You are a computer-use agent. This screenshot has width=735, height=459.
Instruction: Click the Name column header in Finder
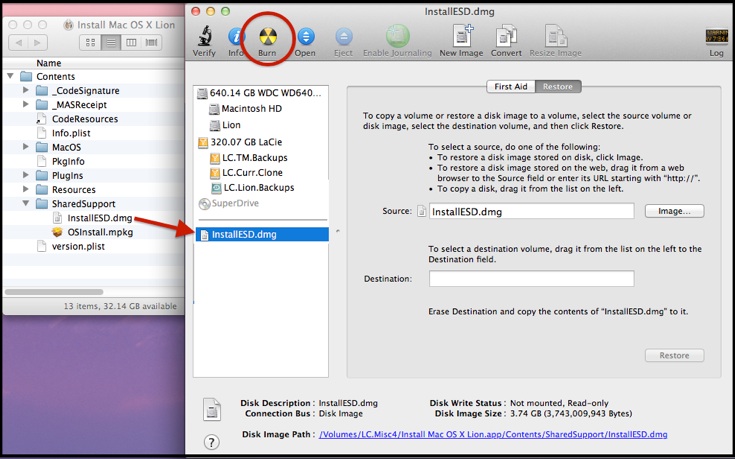pos(49,63)
